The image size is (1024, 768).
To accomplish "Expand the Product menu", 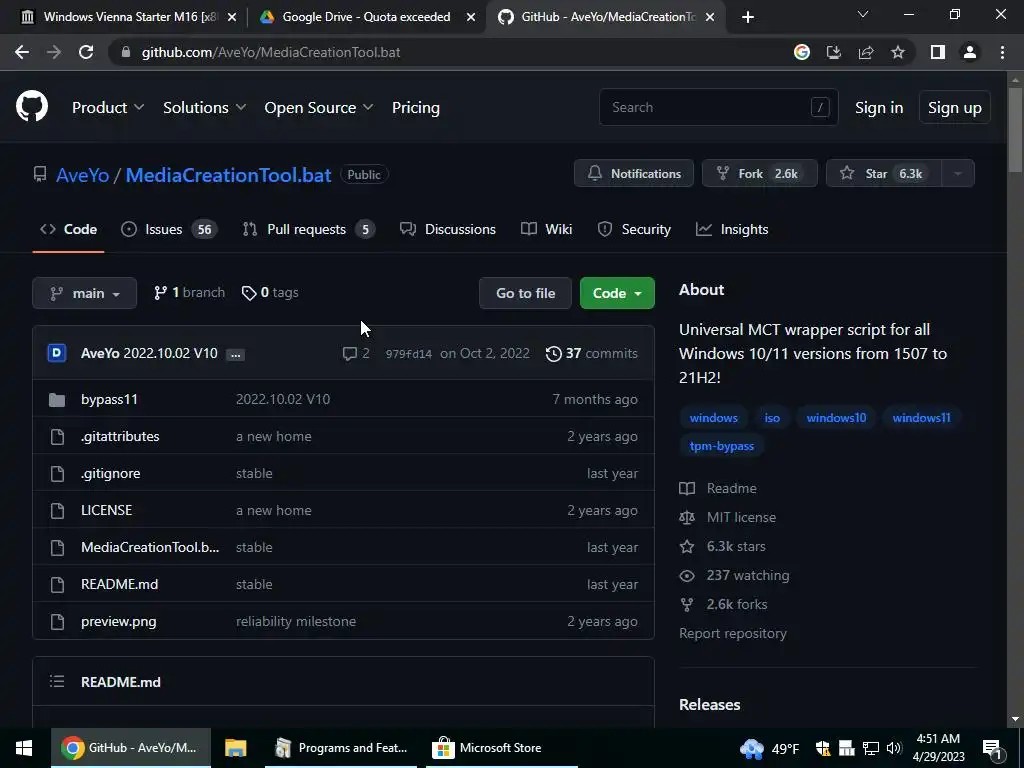I will (108, 108).
